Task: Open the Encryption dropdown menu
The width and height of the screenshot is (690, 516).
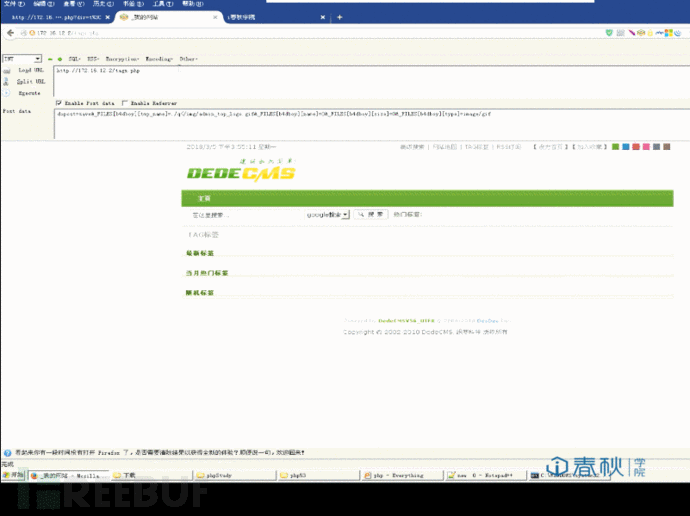Action: pos(122,59)
